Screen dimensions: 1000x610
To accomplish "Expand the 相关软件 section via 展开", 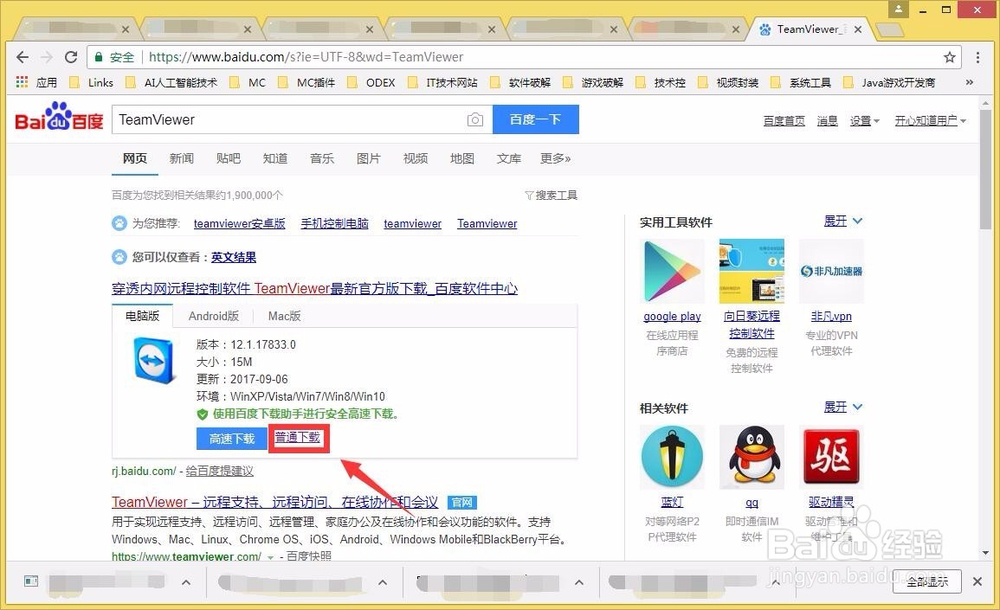I will [842, 406].
